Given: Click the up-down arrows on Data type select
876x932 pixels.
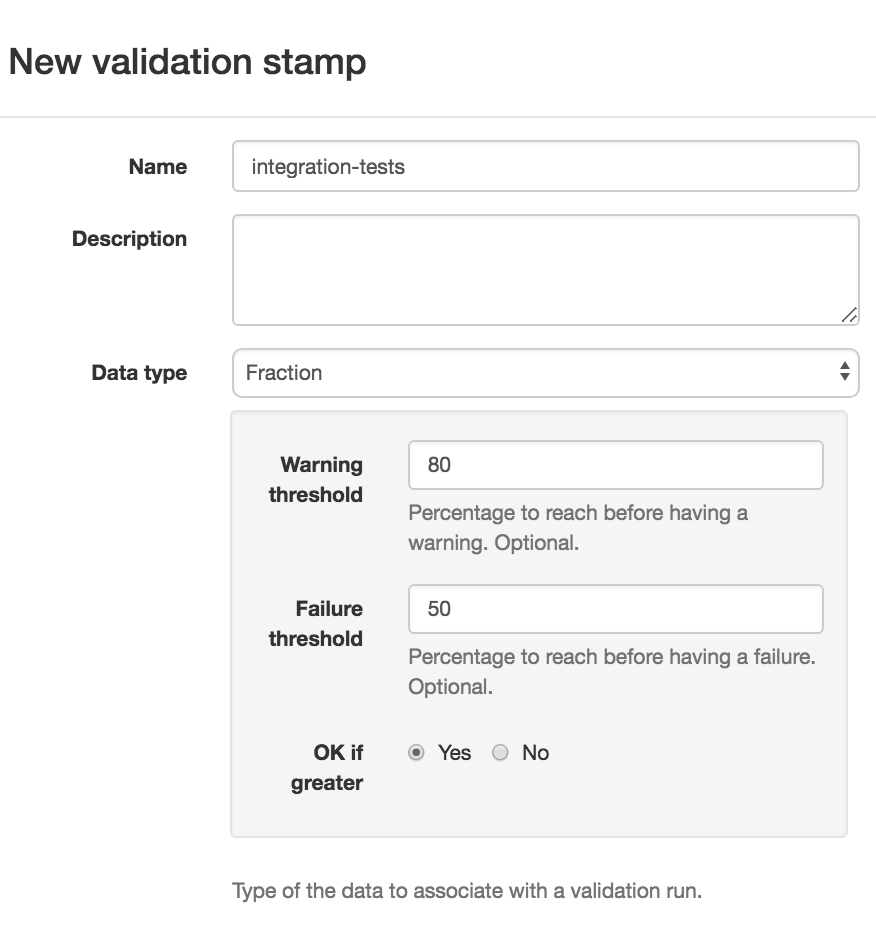Looking at the screenshot, I should 845,373.
